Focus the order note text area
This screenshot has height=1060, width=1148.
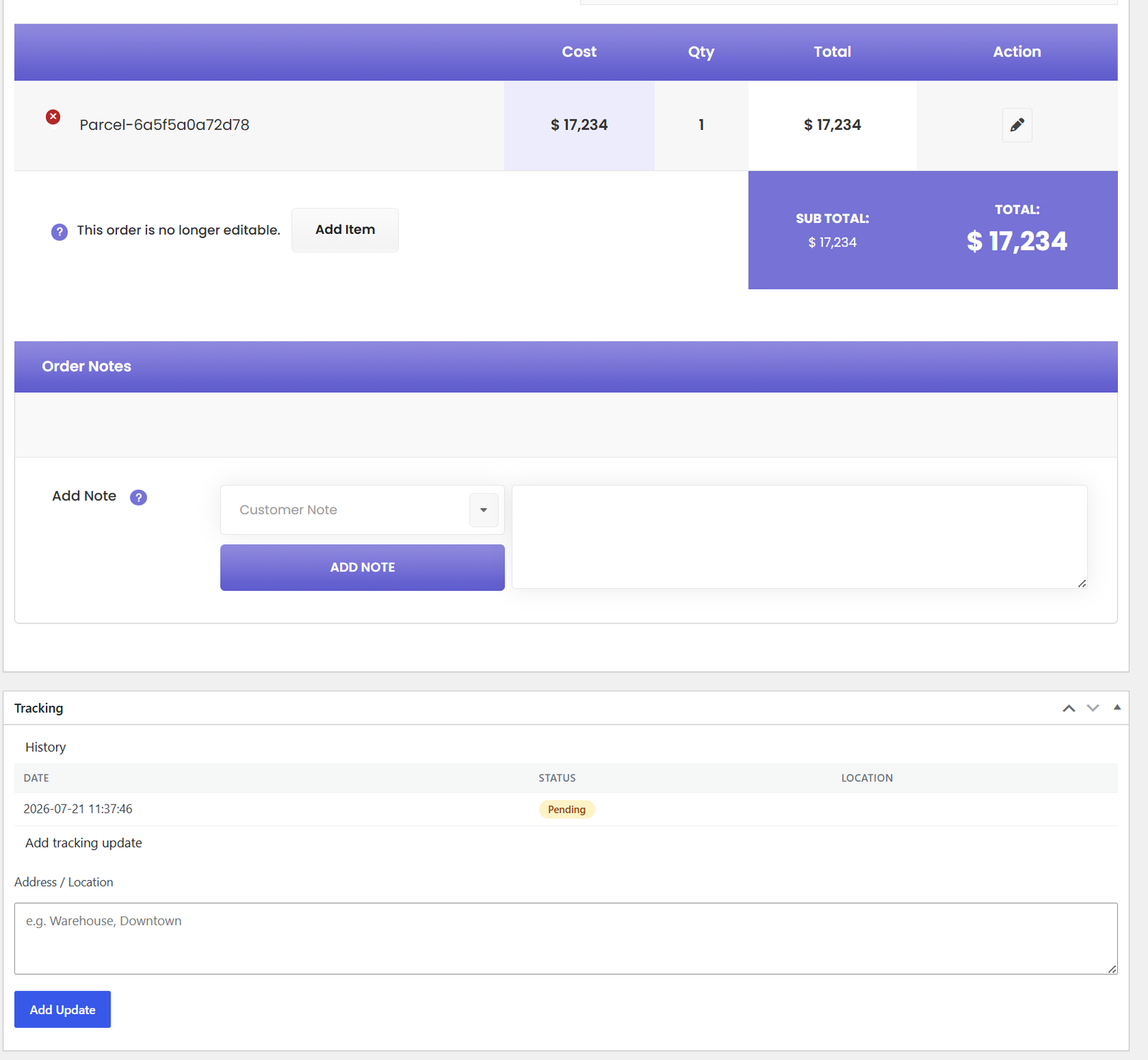click(799, 537)
